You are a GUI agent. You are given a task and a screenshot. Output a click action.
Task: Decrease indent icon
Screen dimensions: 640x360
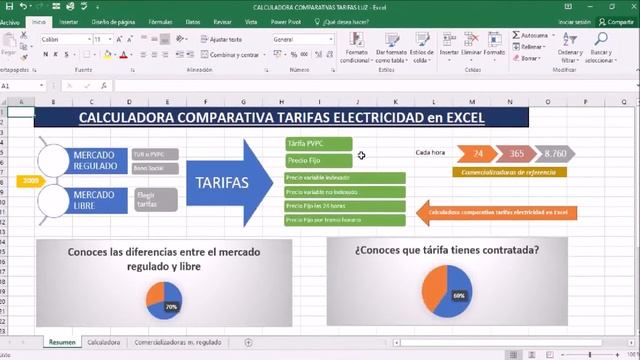tap(180, 54)
